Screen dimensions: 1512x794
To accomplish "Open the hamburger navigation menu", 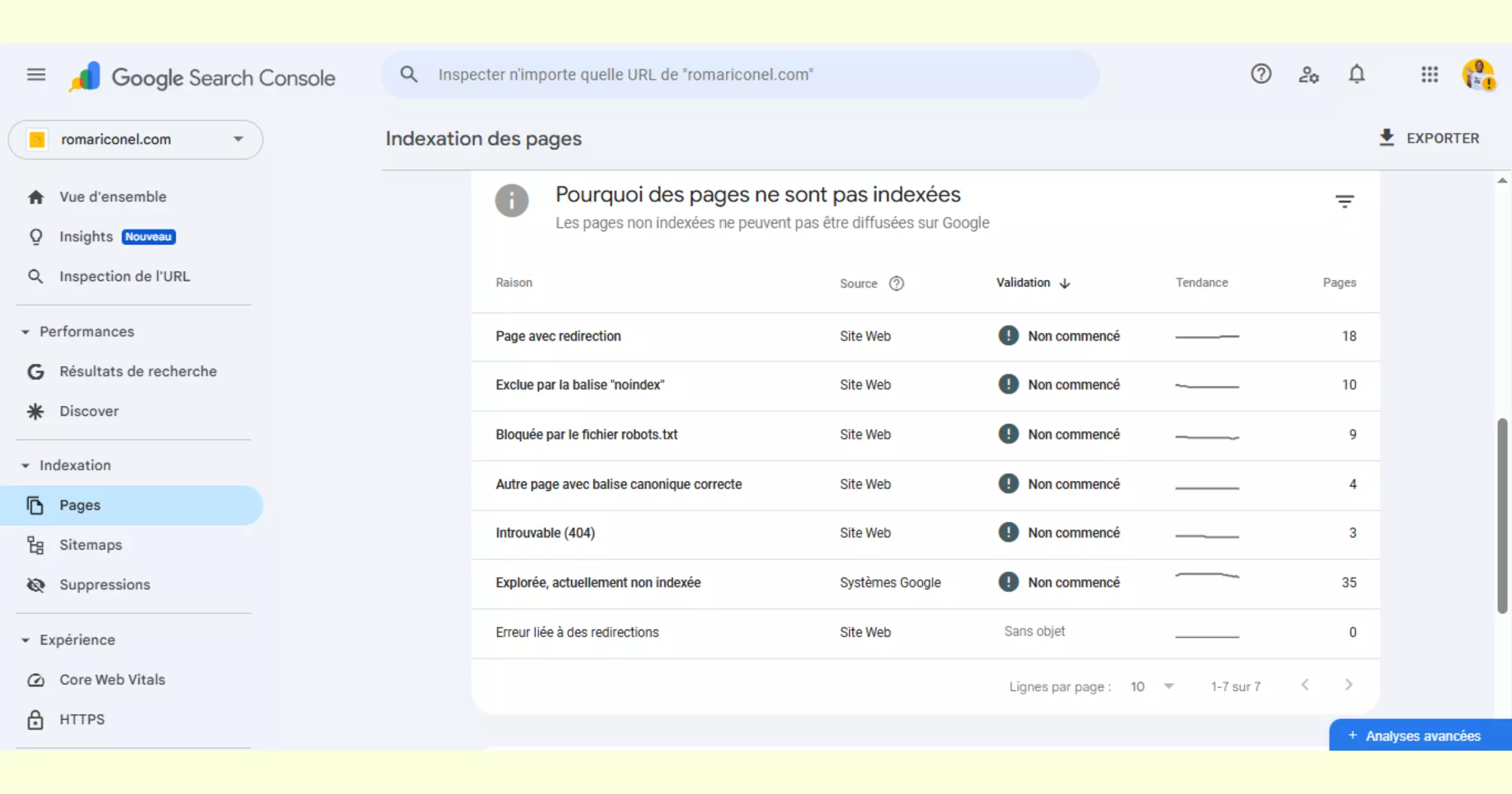I will pyautogui.click(x=36, y=74).
